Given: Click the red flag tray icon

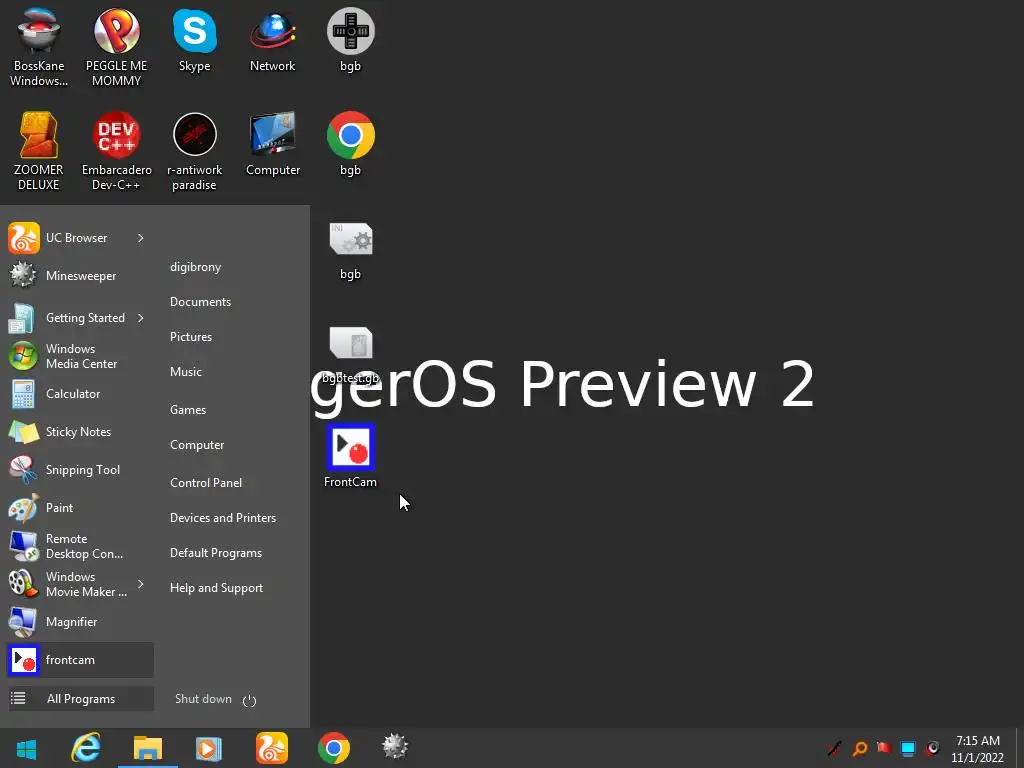Looking at the screenshot, I should click(x=884, y=748).
